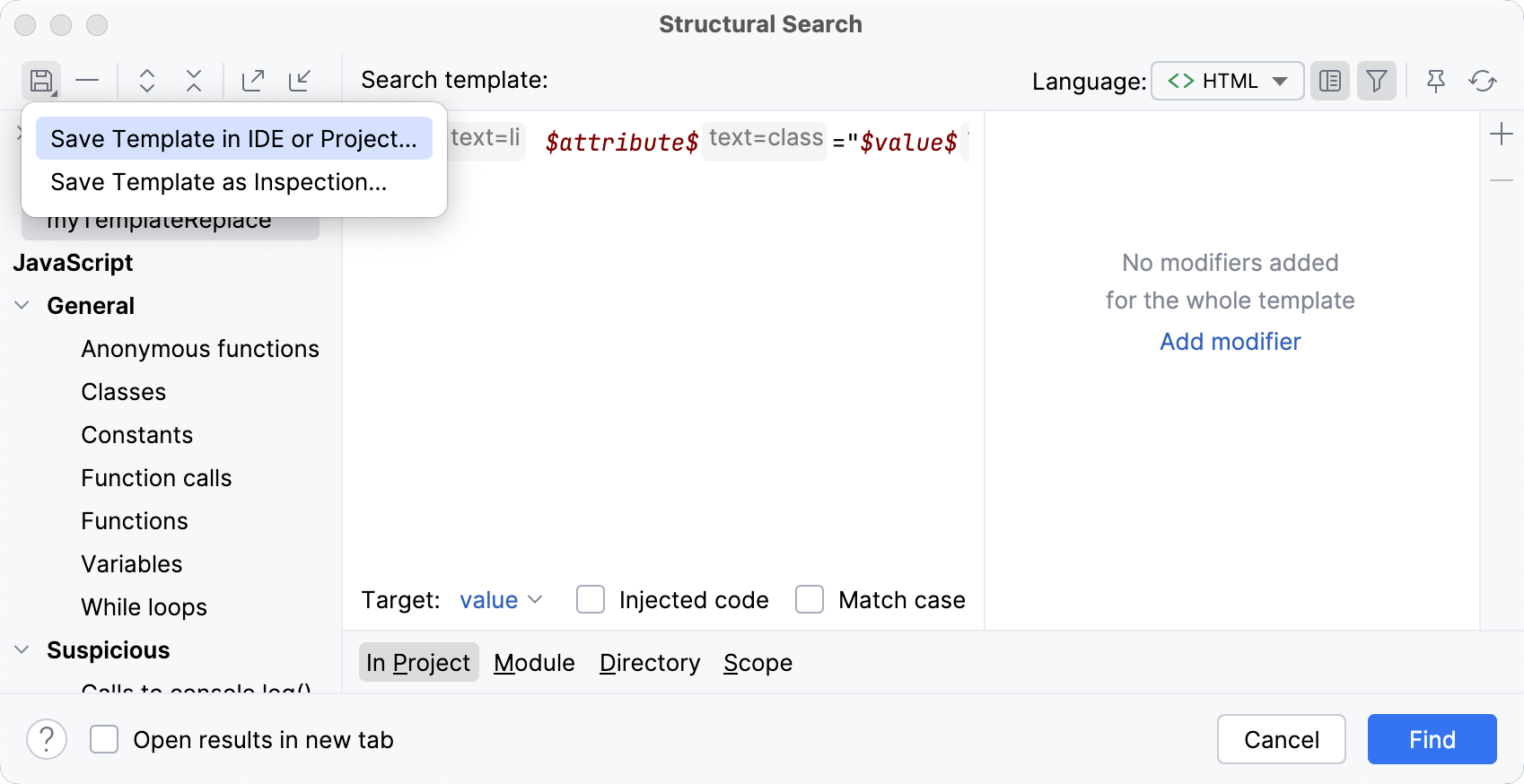The height and width of the screenshot is (784, 1524).
Task: Choose Save Template in IDE or Project
Action: coord(234,139)
